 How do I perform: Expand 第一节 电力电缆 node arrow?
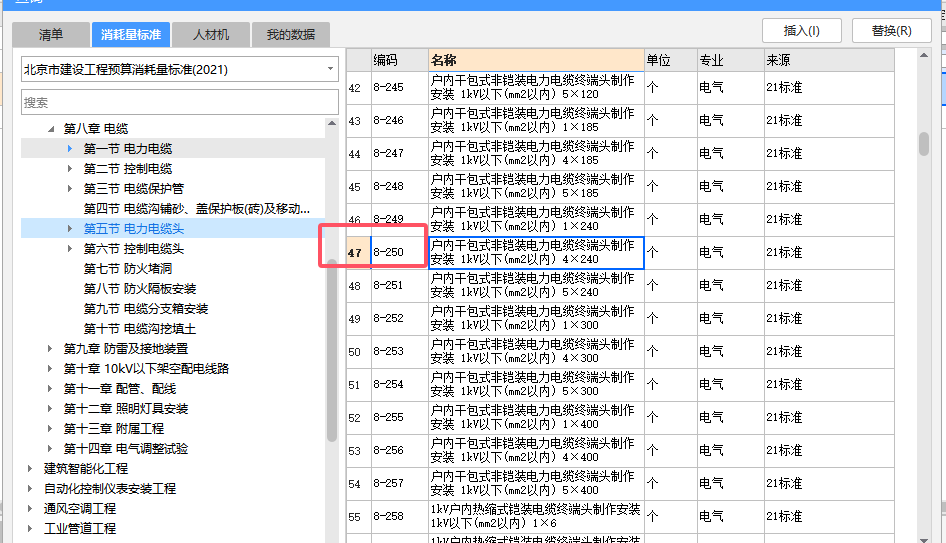click(70, 148)
